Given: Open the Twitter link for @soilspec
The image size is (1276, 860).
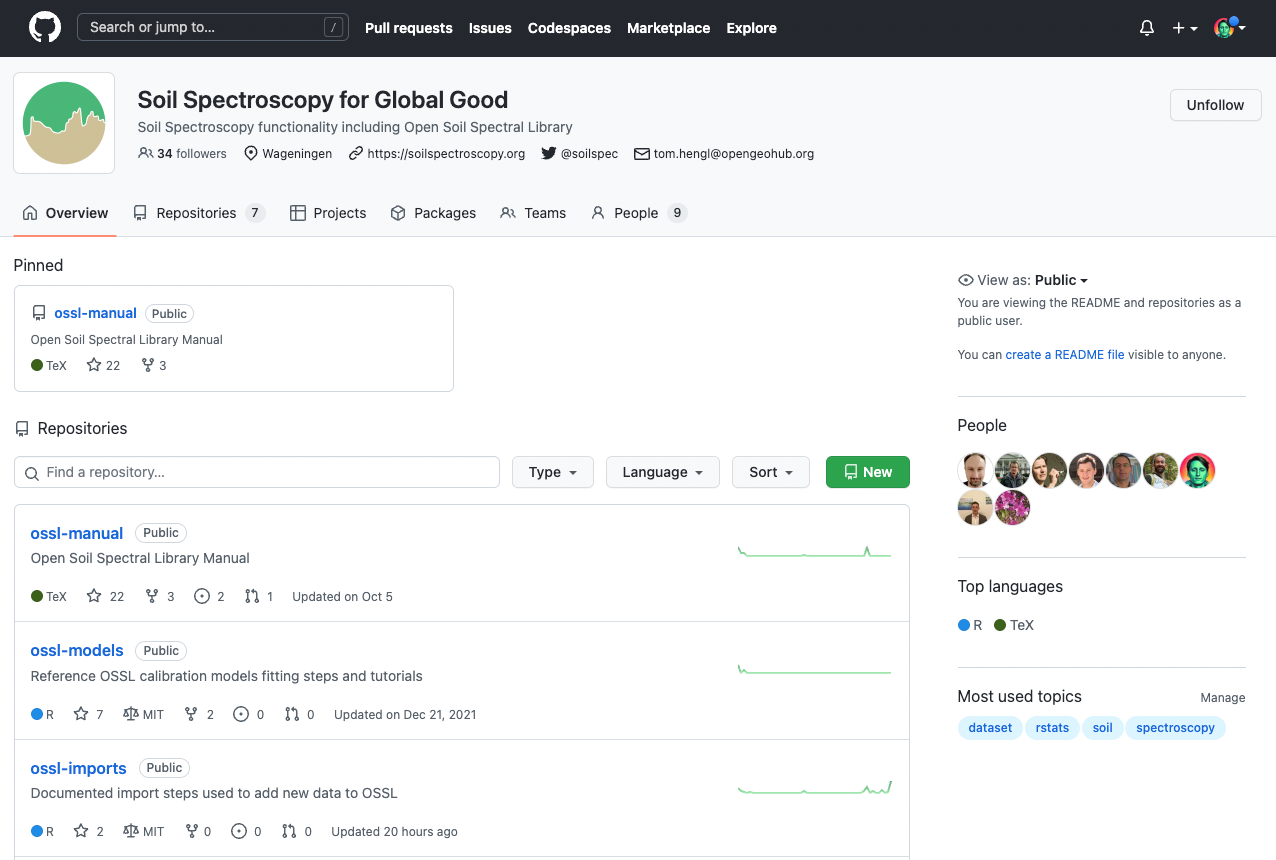Looking at the screenshot, I should point(588,153).
